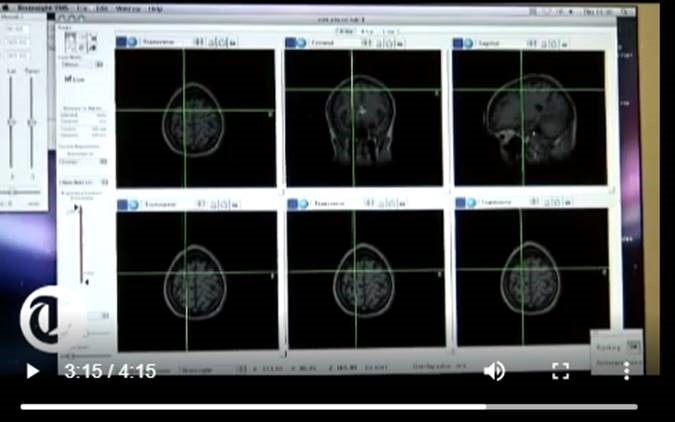Click the globe icon of the Sagittal view
This screenshot has height=422, width=675.
(x=468, y=43)
